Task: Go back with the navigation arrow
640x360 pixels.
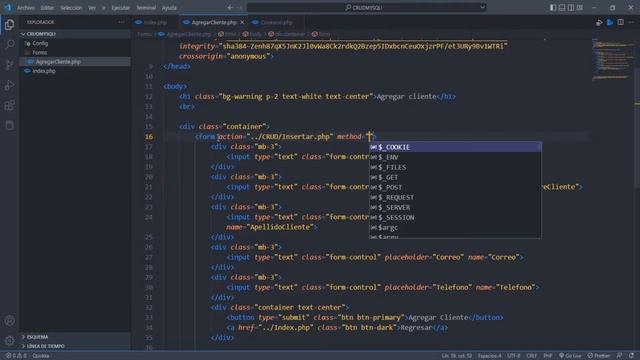Action: [230, 7]
